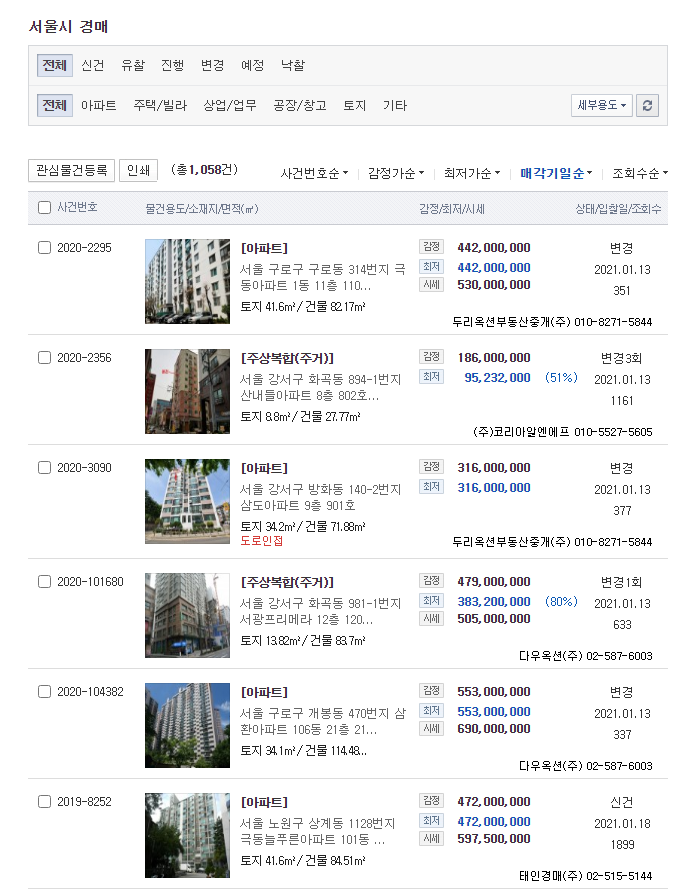
Task: Open the 세부용도 dropdown
Action: point(602,105)
